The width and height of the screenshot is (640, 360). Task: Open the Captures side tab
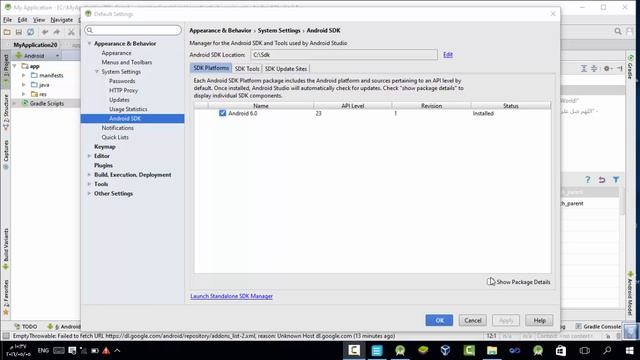6,154
